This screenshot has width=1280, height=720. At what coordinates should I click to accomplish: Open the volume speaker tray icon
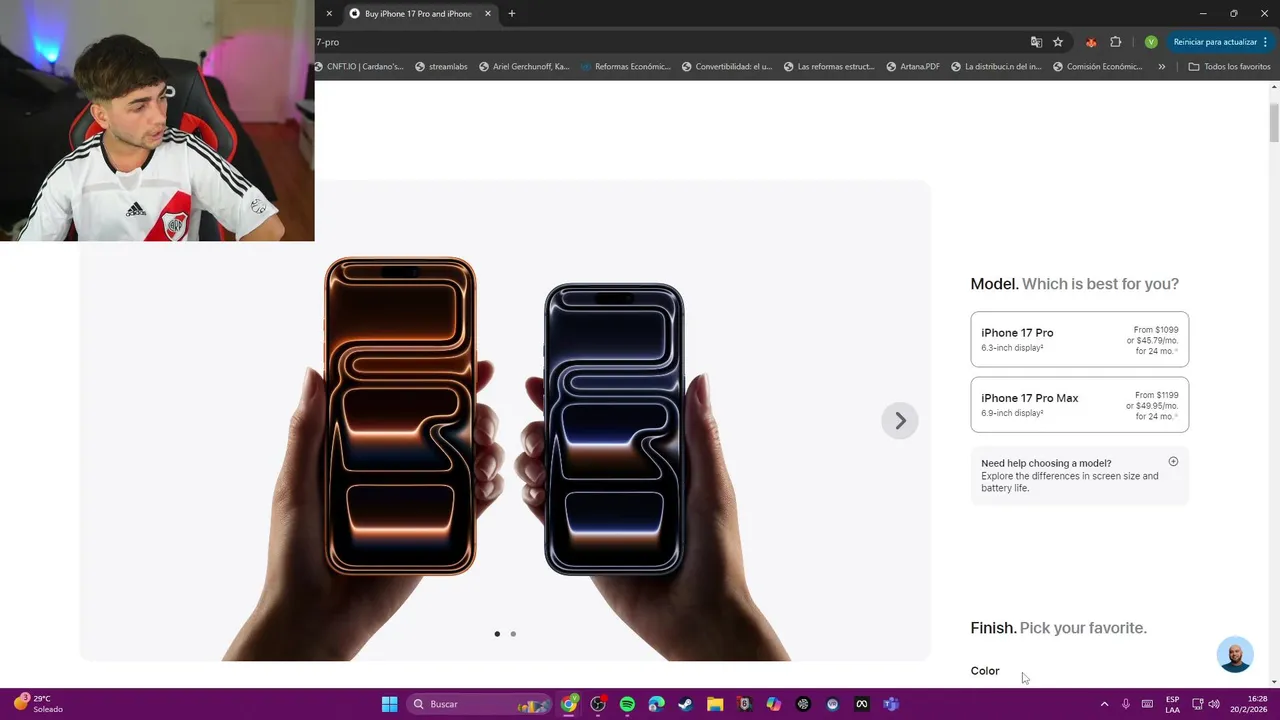[1214, 704]
